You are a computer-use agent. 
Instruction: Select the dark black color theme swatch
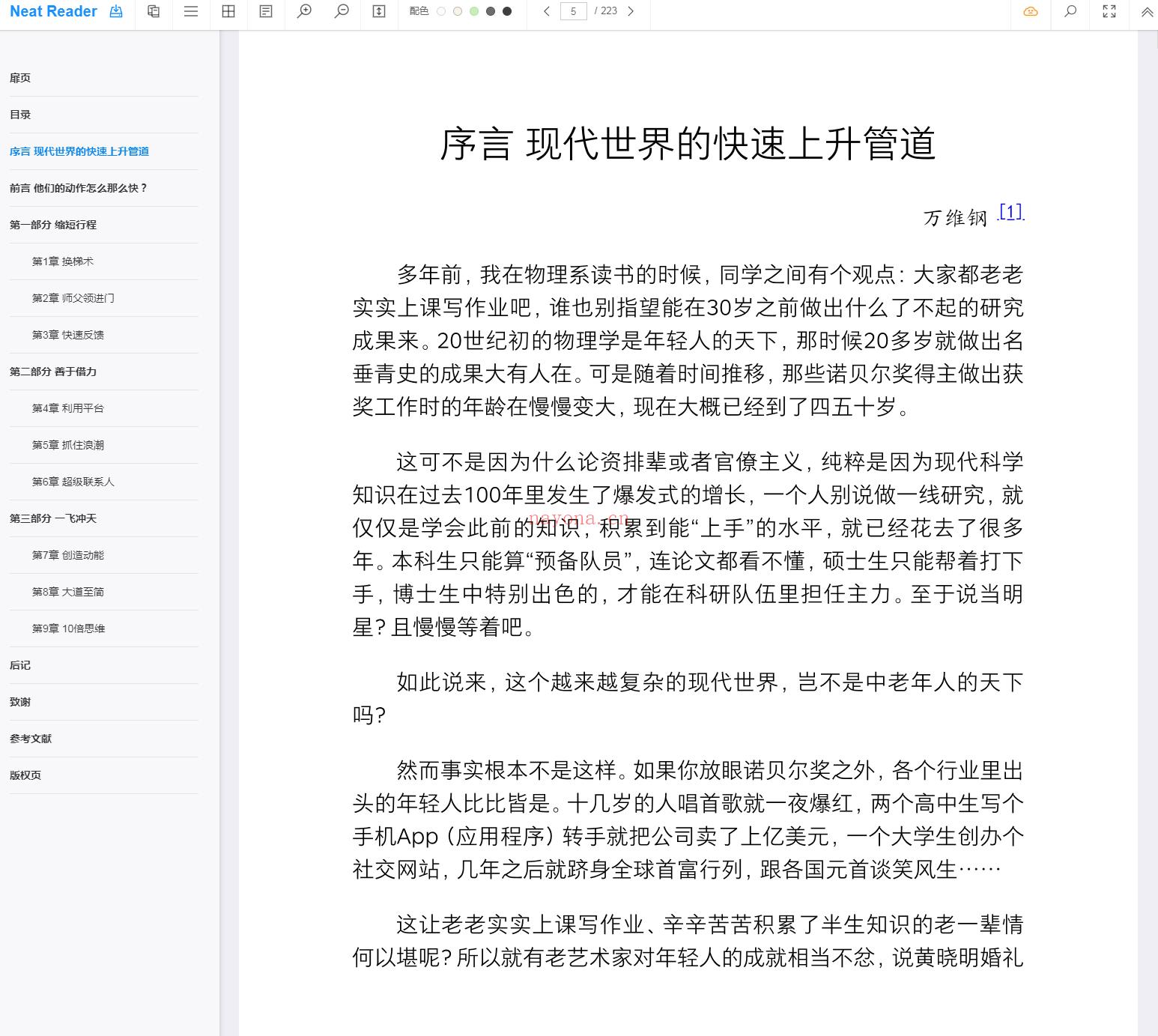[x=507, y=11]
